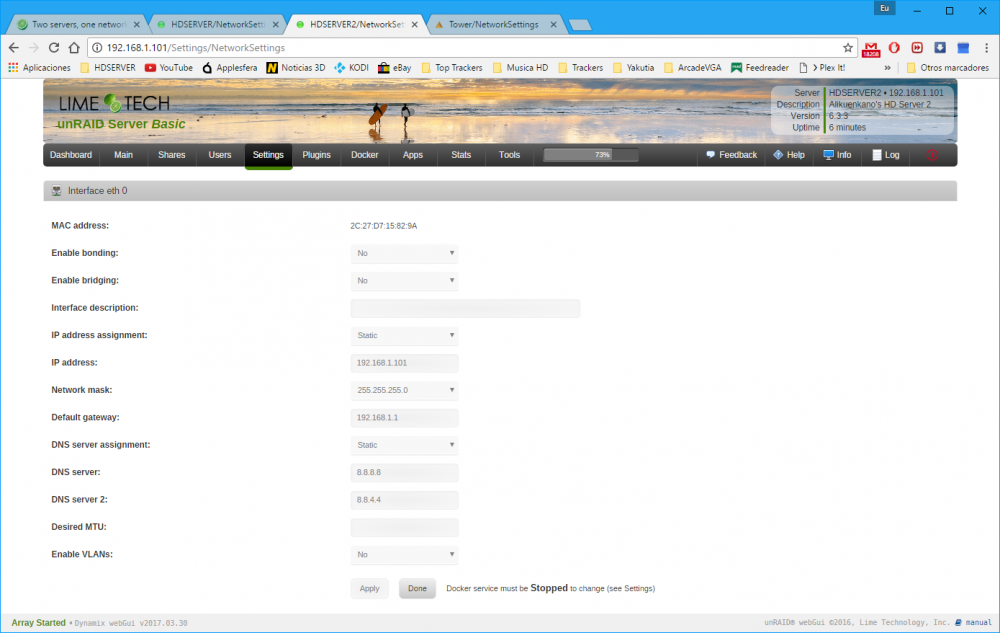
Task: Open Chrome's three-dot menu
Action: pyautogui.click(x=986, y=48)
